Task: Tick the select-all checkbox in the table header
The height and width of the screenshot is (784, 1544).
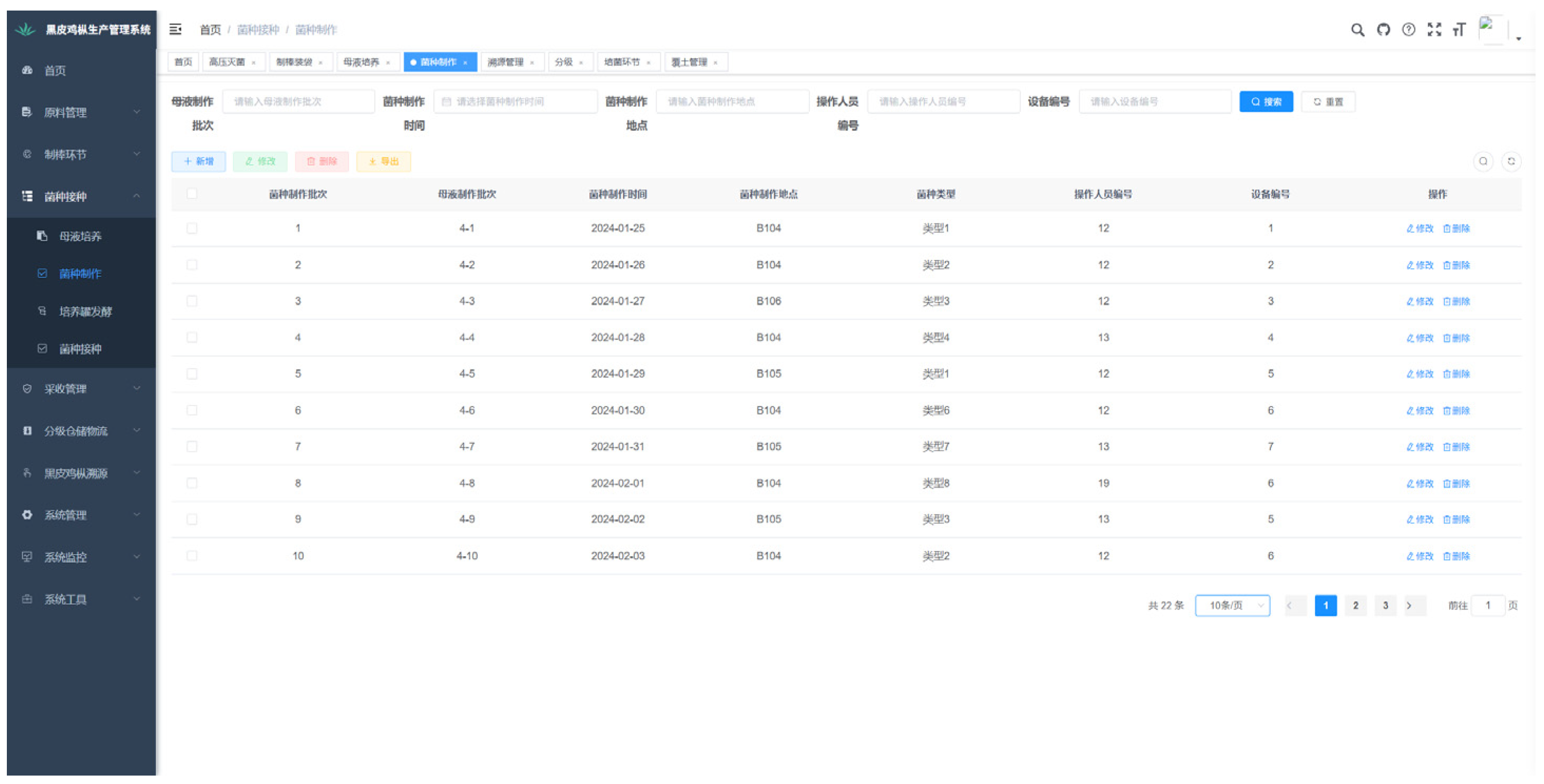Action: (x=192, y=193)
